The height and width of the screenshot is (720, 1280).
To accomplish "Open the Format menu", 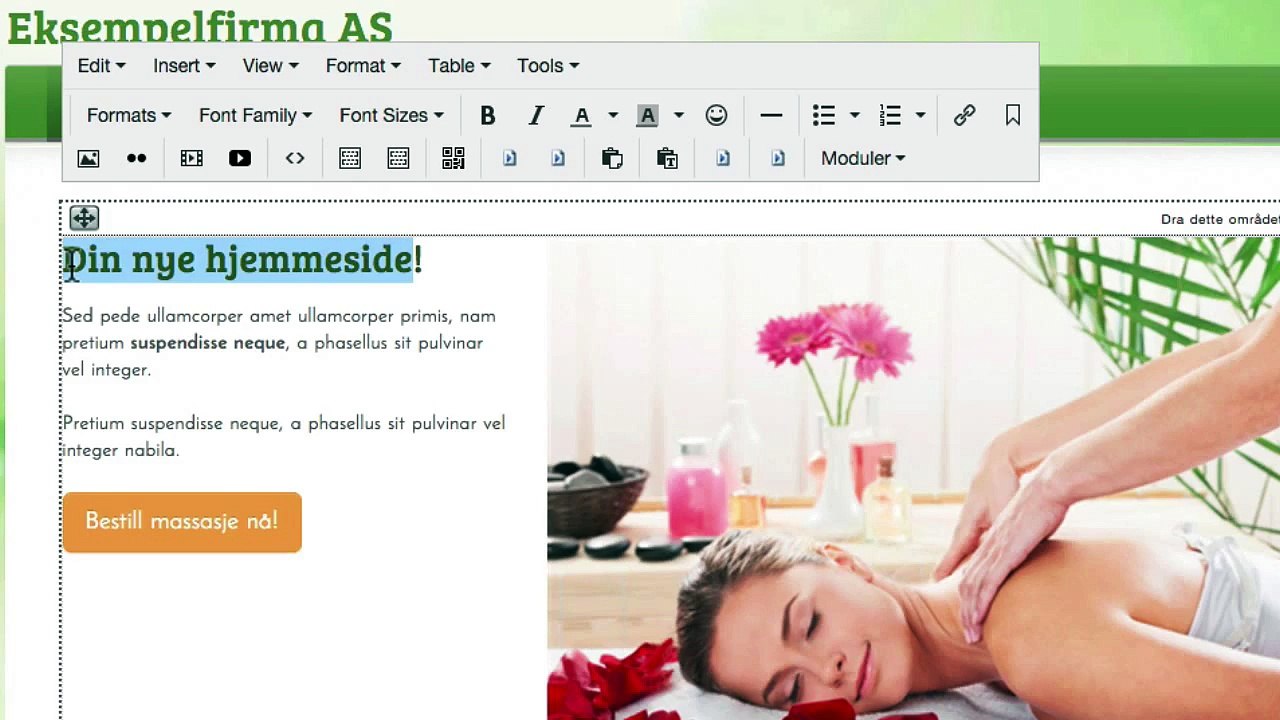I will pos(363,65).
